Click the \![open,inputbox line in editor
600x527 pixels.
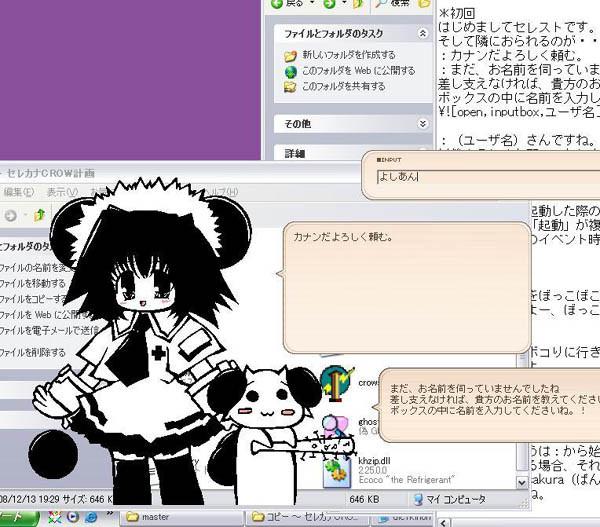click(x=519, y=112)
